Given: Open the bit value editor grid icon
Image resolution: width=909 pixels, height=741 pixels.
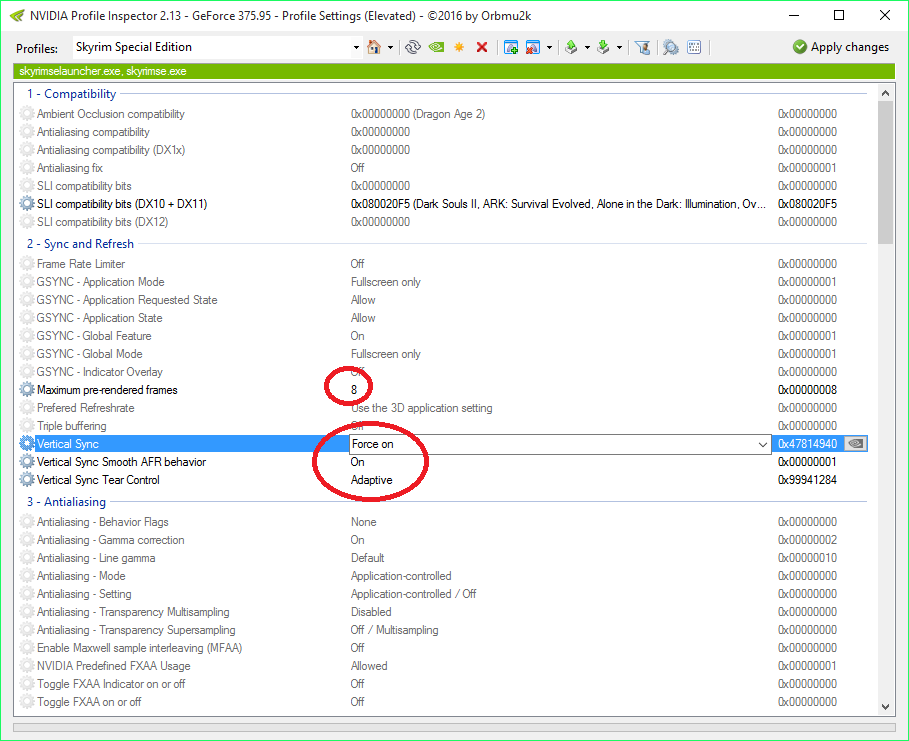Looking at the screenshot, I should pos(694,47).
